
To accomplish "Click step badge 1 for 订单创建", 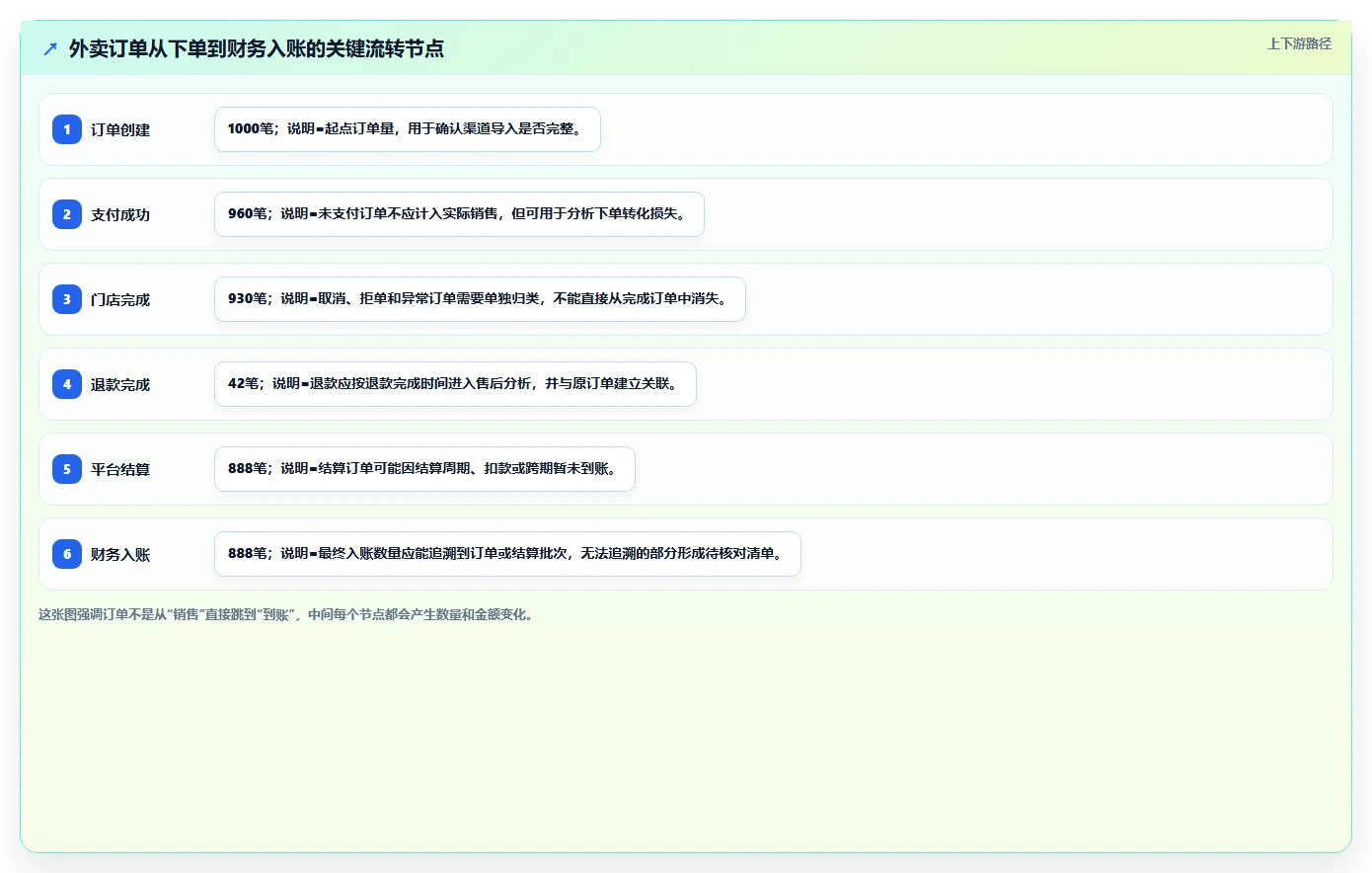I will 67,129.
